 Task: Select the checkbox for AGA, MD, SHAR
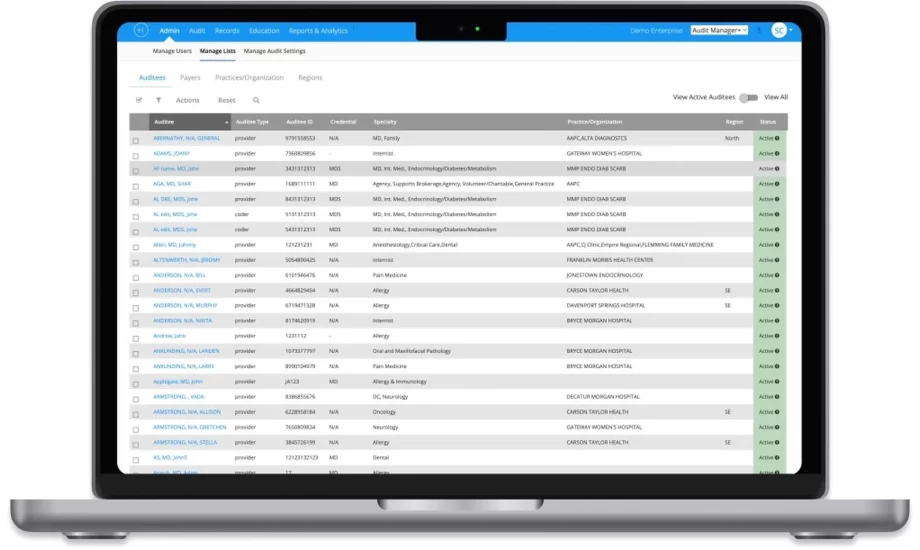pyautogui.click(x=136, y=187)
